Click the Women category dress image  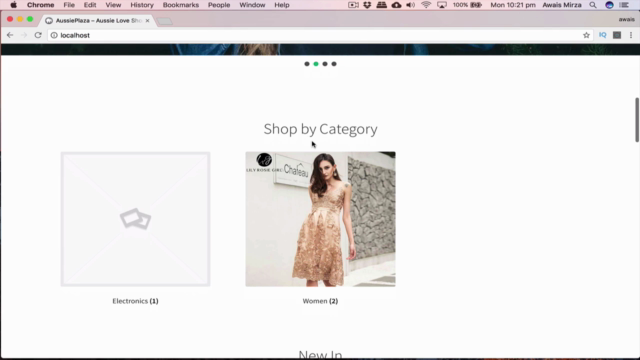point(320,219)
